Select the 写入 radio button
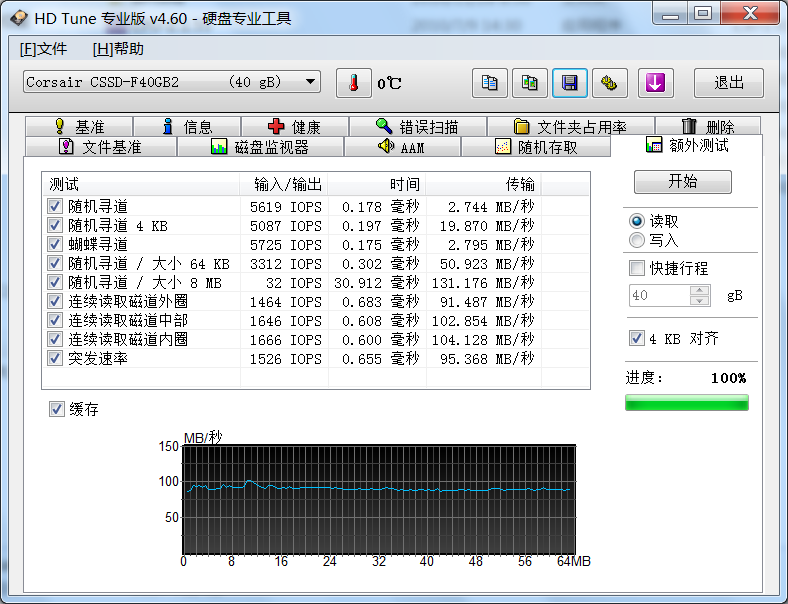The height and width of the screenshot is (604, 788). click(637, 240)
